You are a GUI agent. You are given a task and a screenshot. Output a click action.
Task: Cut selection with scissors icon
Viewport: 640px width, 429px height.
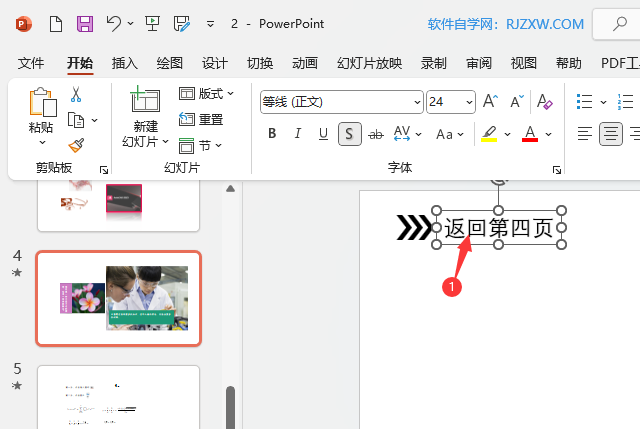(76, 94)
